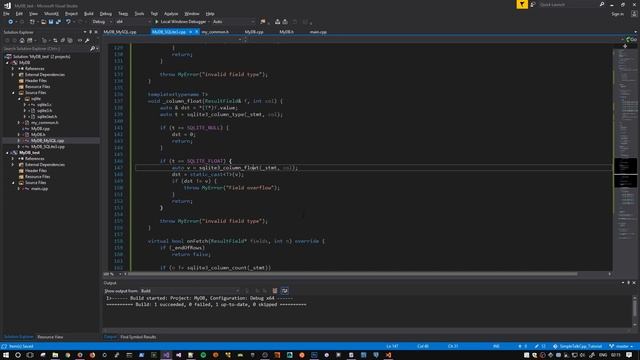Click the Navigate Backward toolbar icon

tap(11, 22)
